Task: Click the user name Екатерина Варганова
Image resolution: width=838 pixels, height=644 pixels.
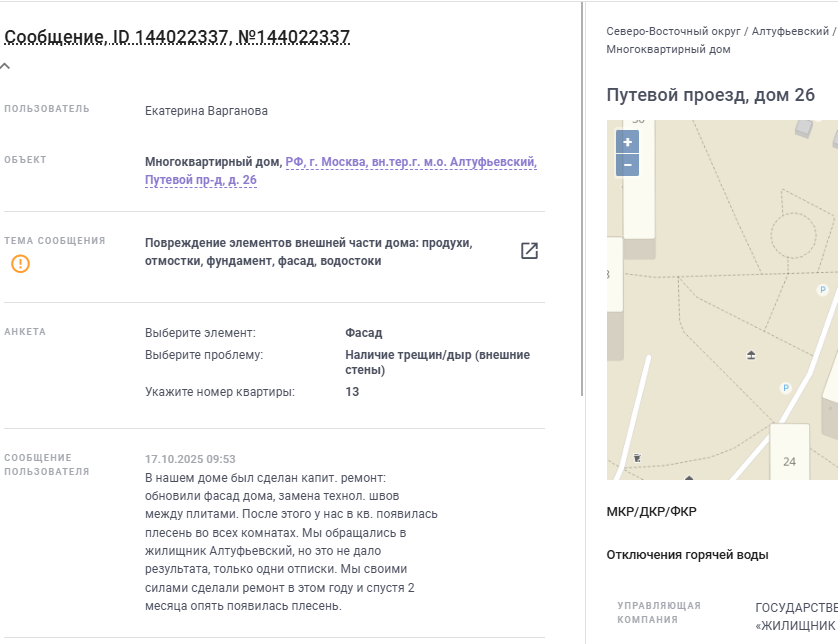Action: pyautogui.click(x=206, y=111)
